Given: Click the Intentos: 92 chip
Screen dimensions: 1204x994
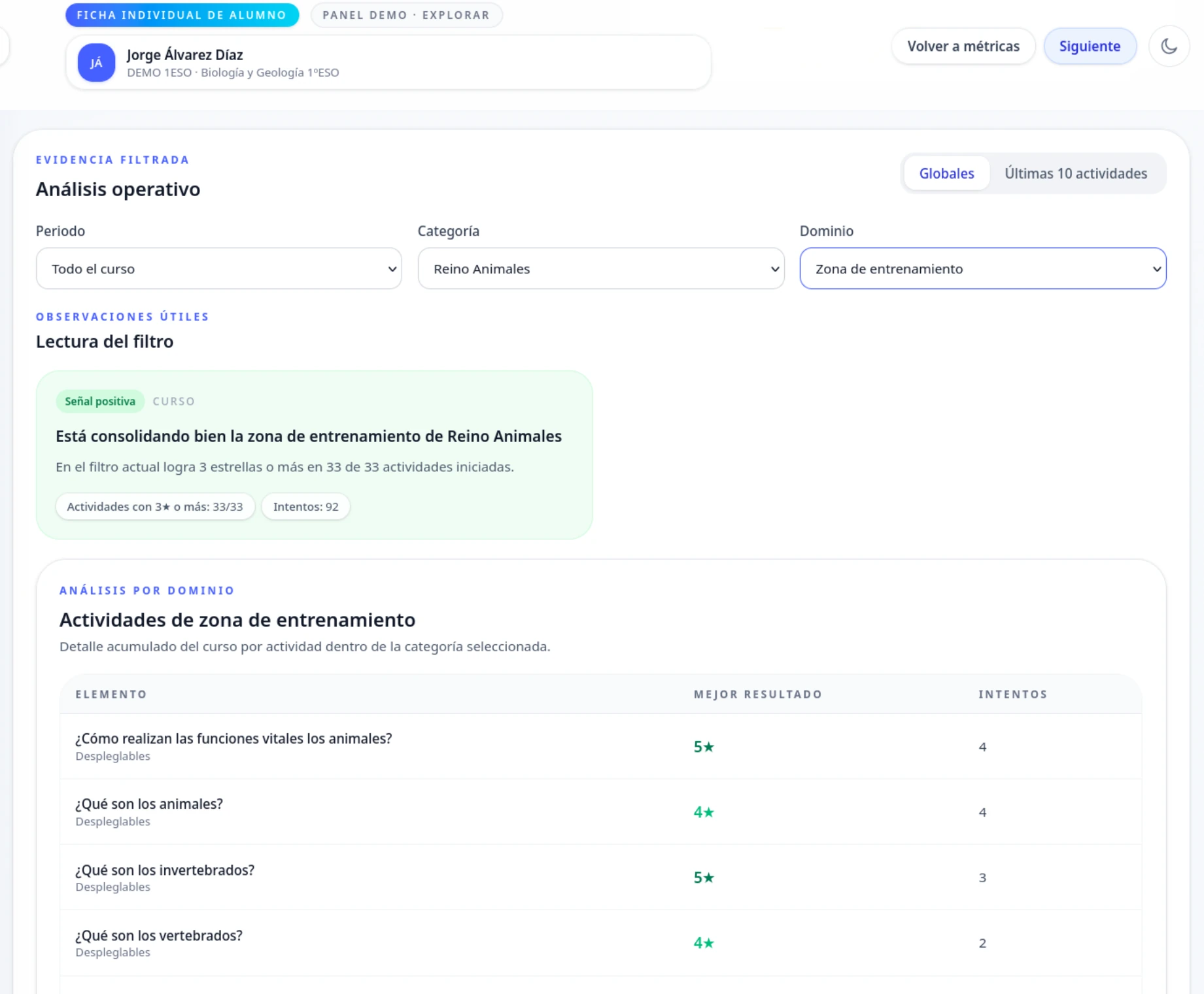Looking at the screenshot, I should (x=305, y=507).
